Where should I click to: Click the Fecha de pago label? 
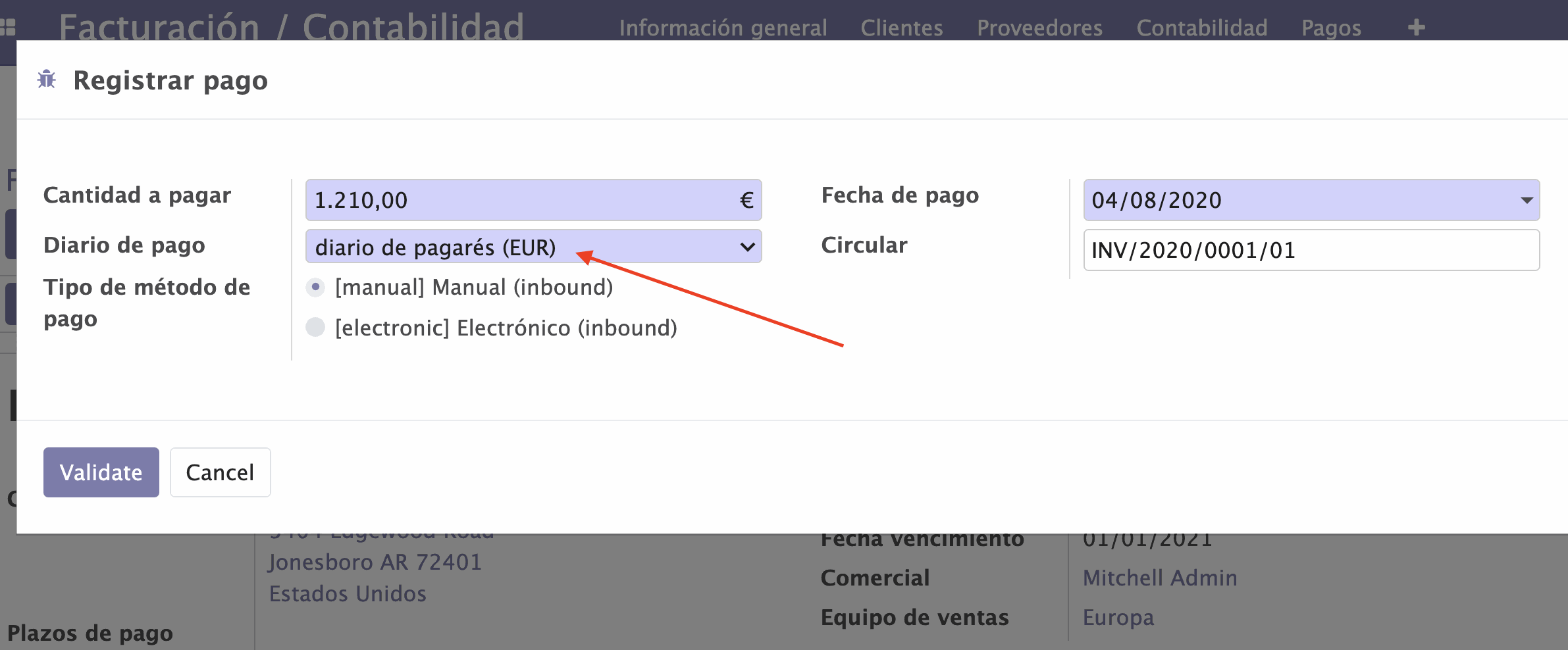(x=900, y=195)
